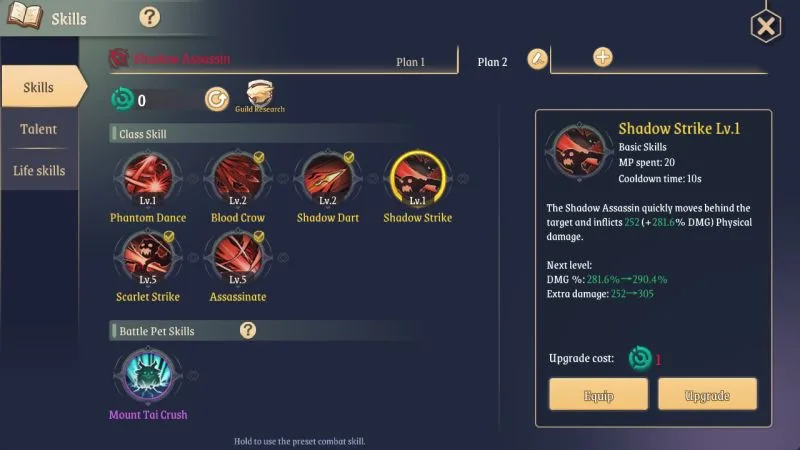This screenshot has width=800, height=450.
Task: Toggle equipped checkmark on Assassinate
Action: click(259, 236)
